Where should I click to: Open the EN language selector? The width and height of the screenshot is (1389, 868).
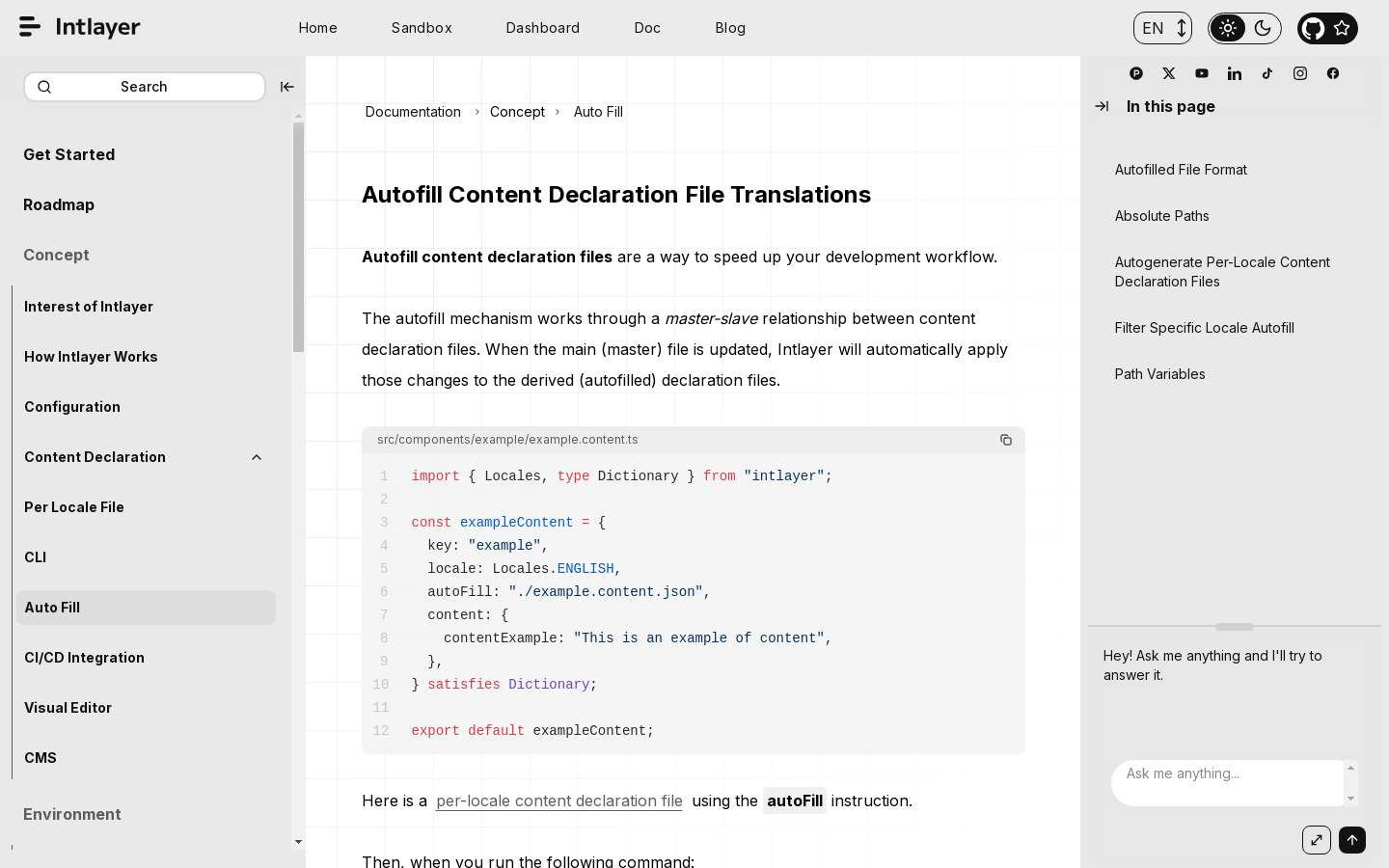click(x=1162, y=28)
